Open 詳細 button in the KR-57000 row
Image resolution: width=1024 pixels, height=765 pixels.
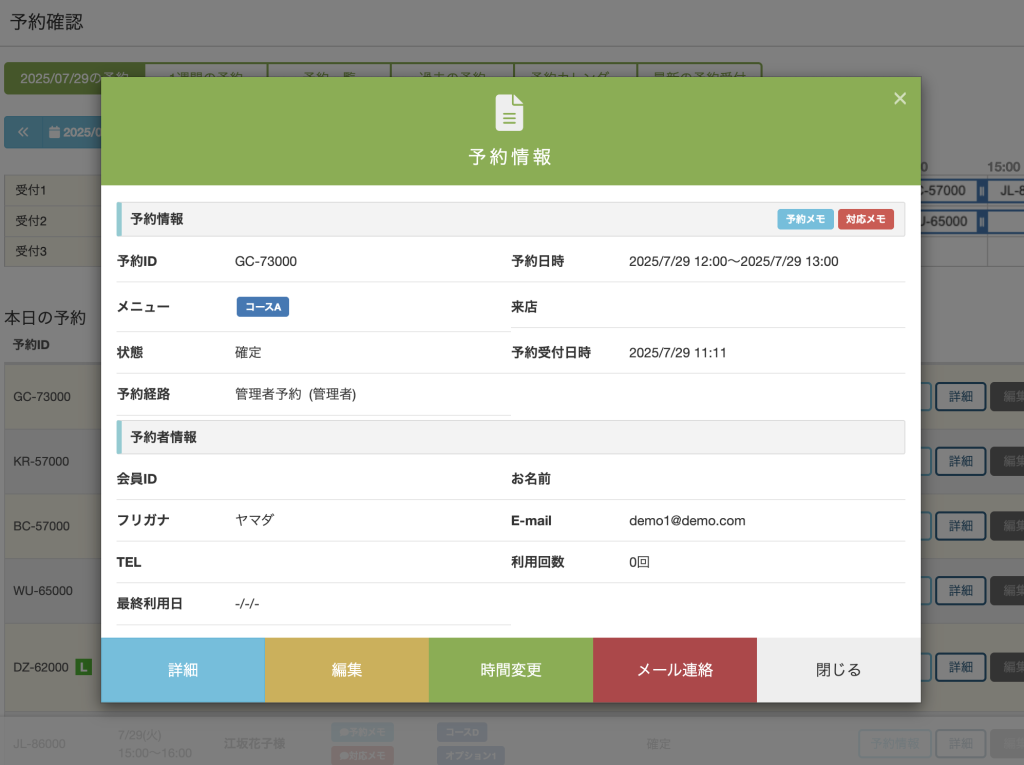pyautogui.click(x=961, y=461)
